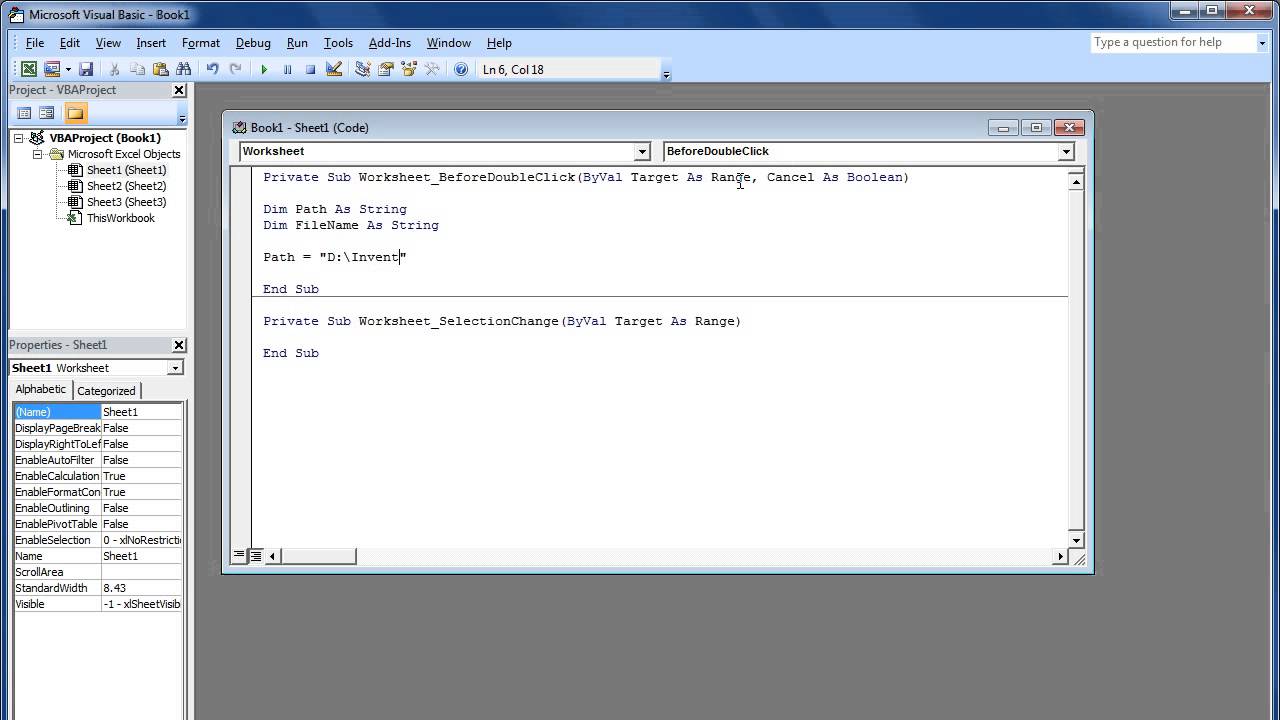
Task: Collapse the Microsoft Excel Objects folder
Action: click(38, 154)
